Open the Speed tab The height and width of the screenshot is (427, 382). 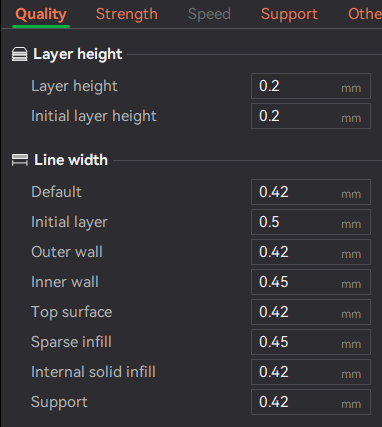[209, 14]
